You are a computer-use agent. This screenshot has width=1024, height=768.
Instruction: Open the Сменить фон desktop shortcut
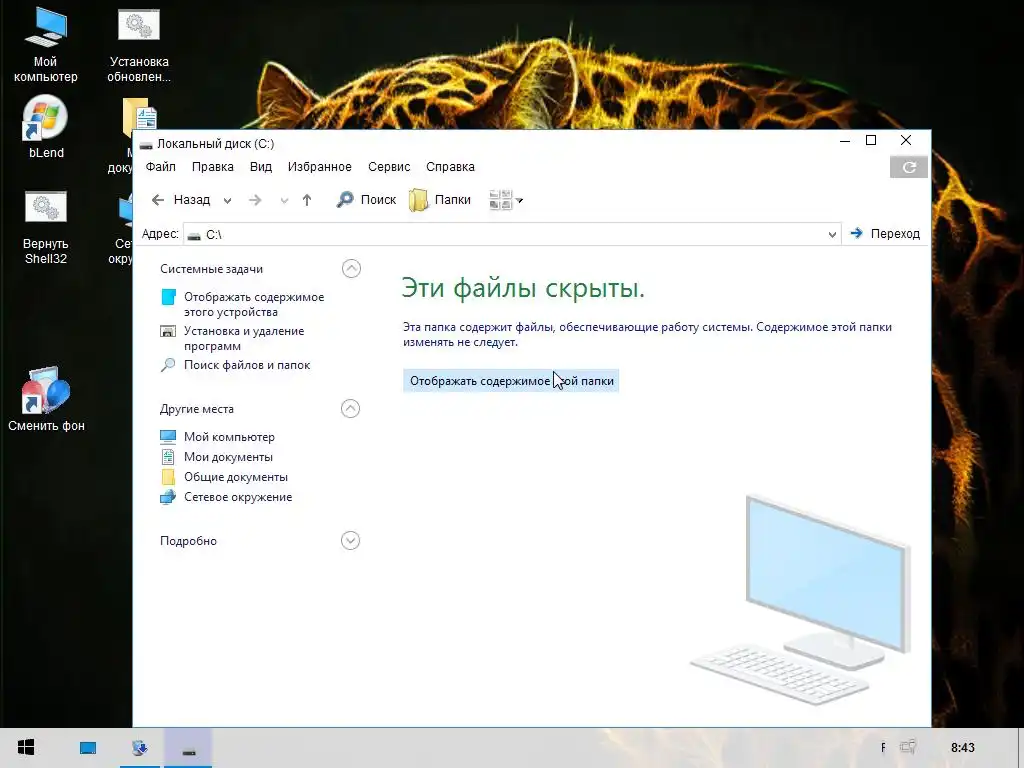[46, 400]
